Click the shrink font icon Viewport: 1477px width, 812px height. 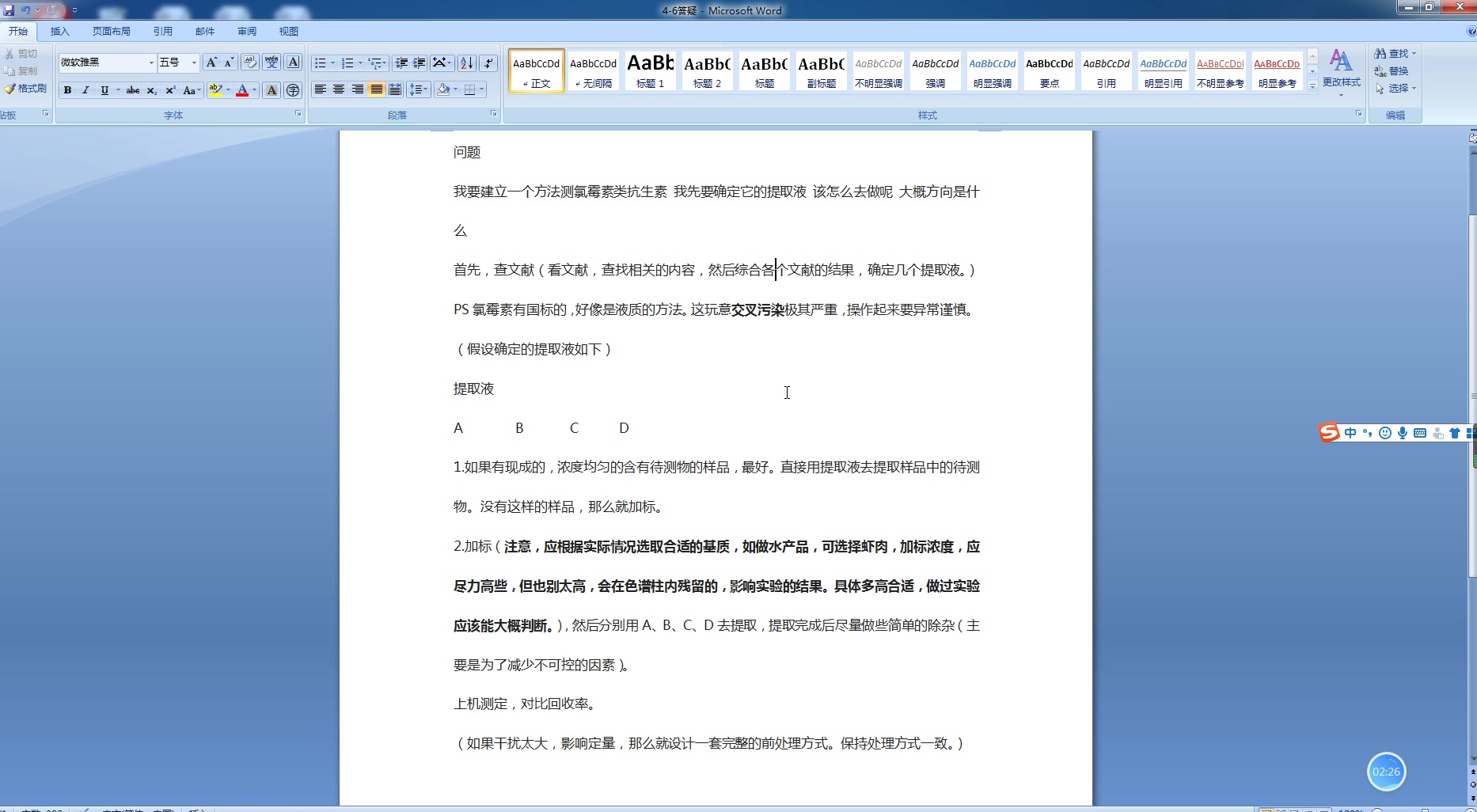(x=229, y=63)
